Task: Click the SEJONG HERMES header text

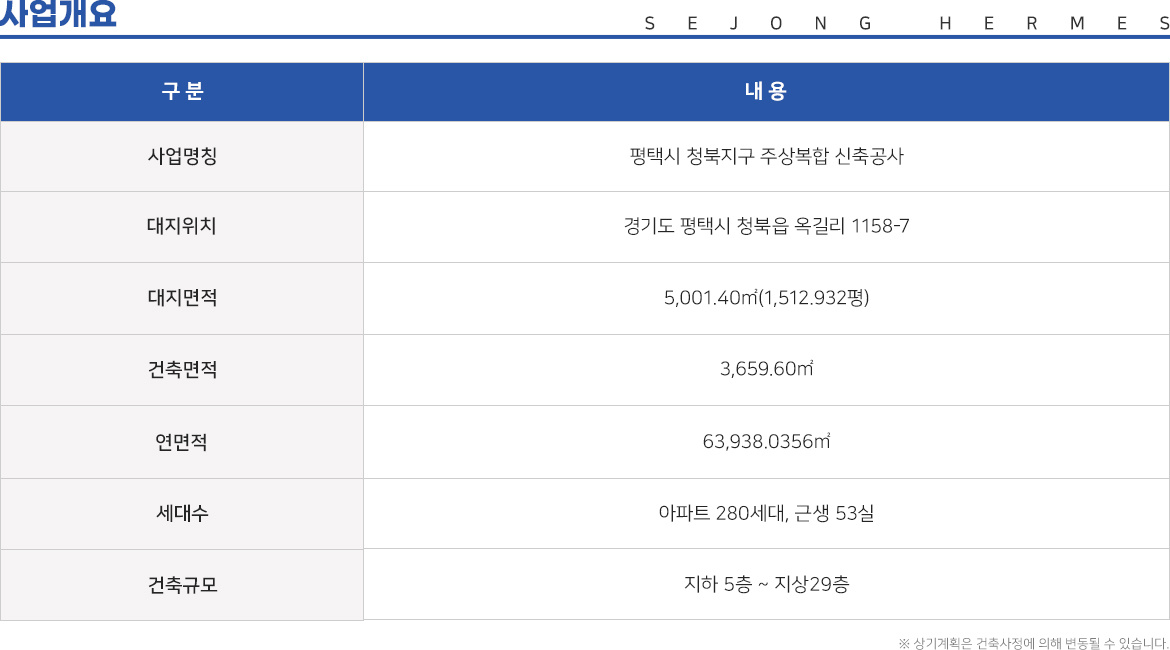Action: tap(907, 24)
